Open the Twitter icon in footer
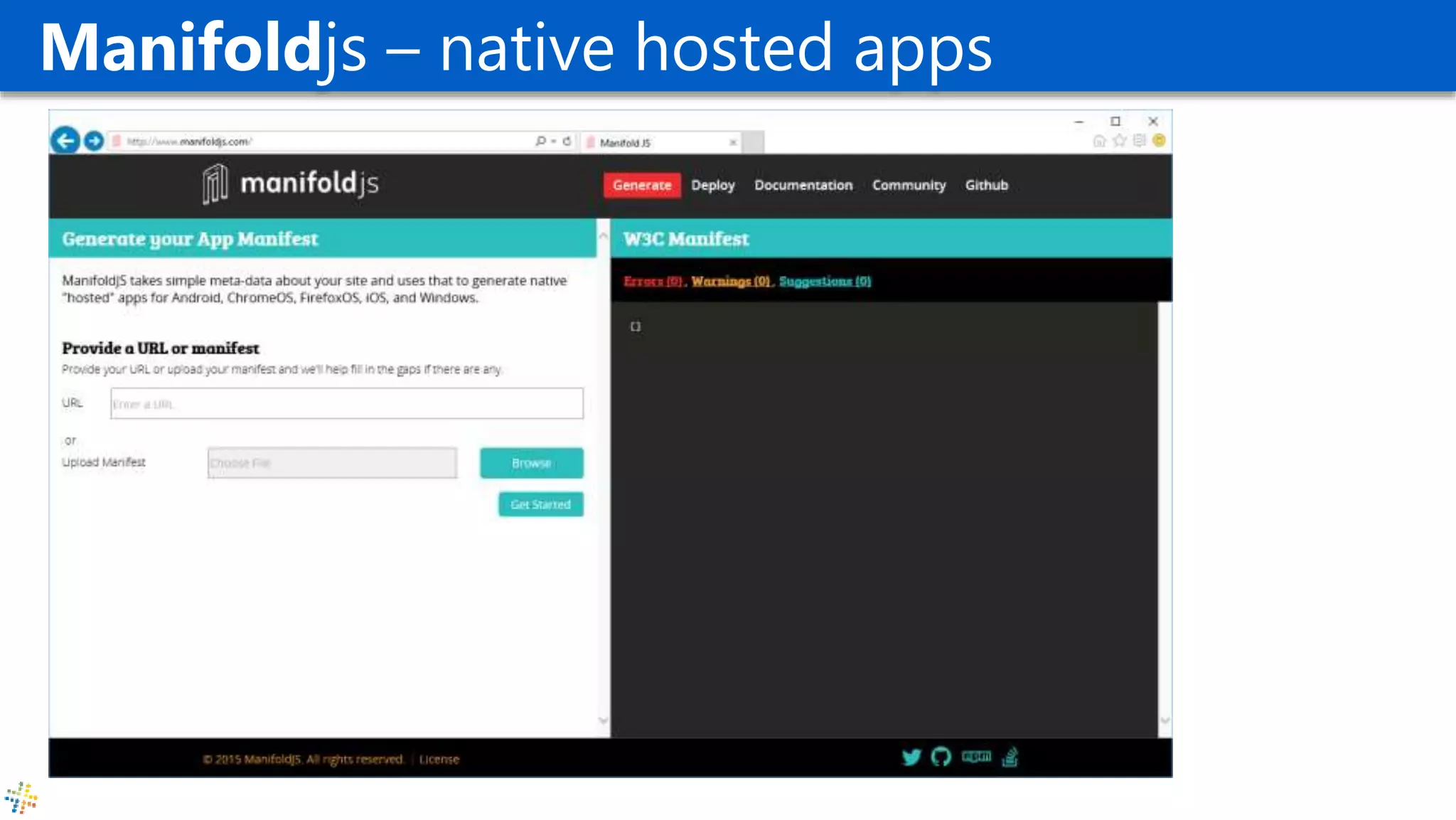This screenshot has height=820, width=1456. click(x=911, y=757)
